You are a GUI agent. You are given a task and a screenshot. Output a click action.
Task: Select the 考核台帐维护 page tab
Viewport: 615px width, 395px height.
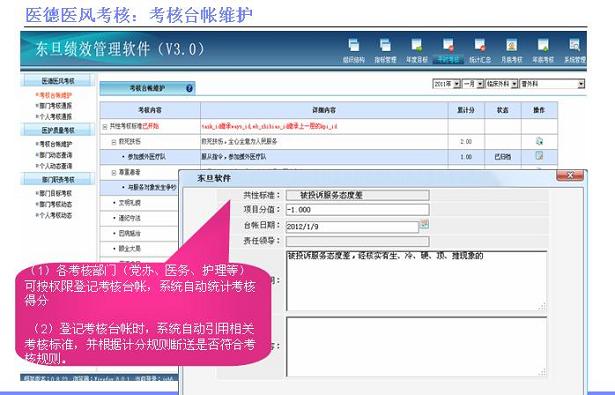(x=147, y=88)
